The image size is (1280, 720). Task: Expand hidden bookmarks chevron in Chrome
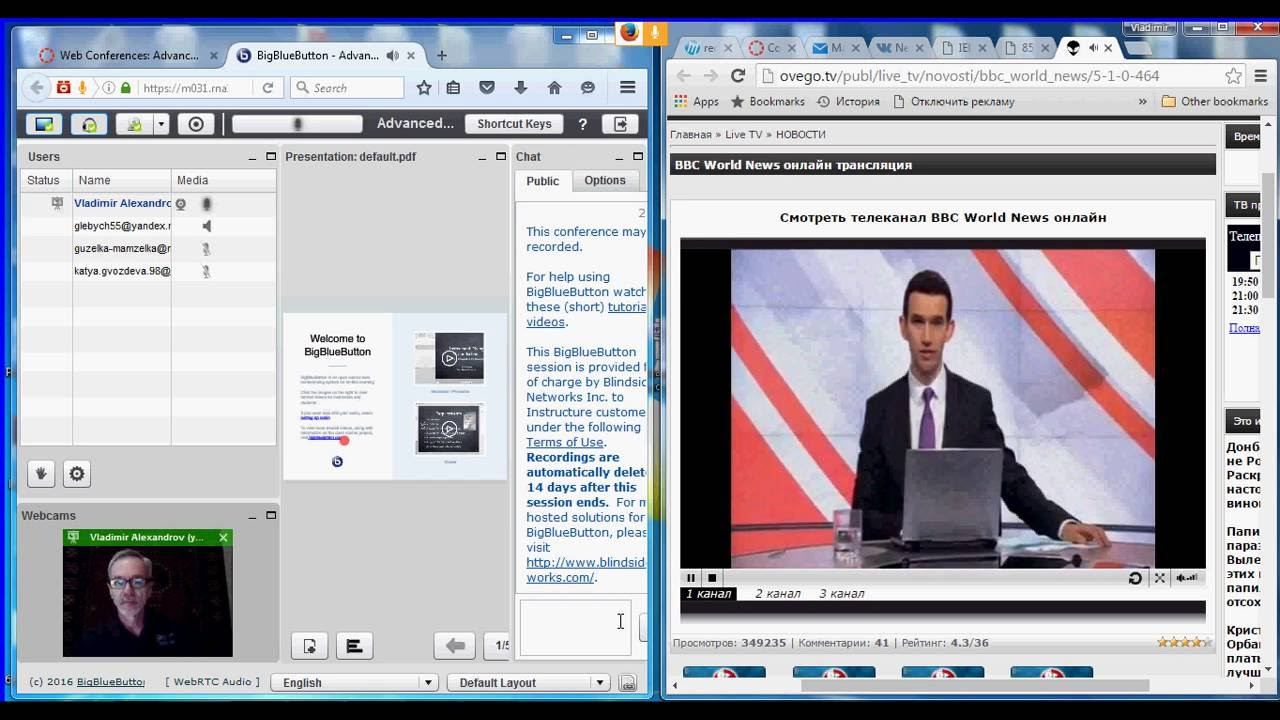tap(1143, 101)
